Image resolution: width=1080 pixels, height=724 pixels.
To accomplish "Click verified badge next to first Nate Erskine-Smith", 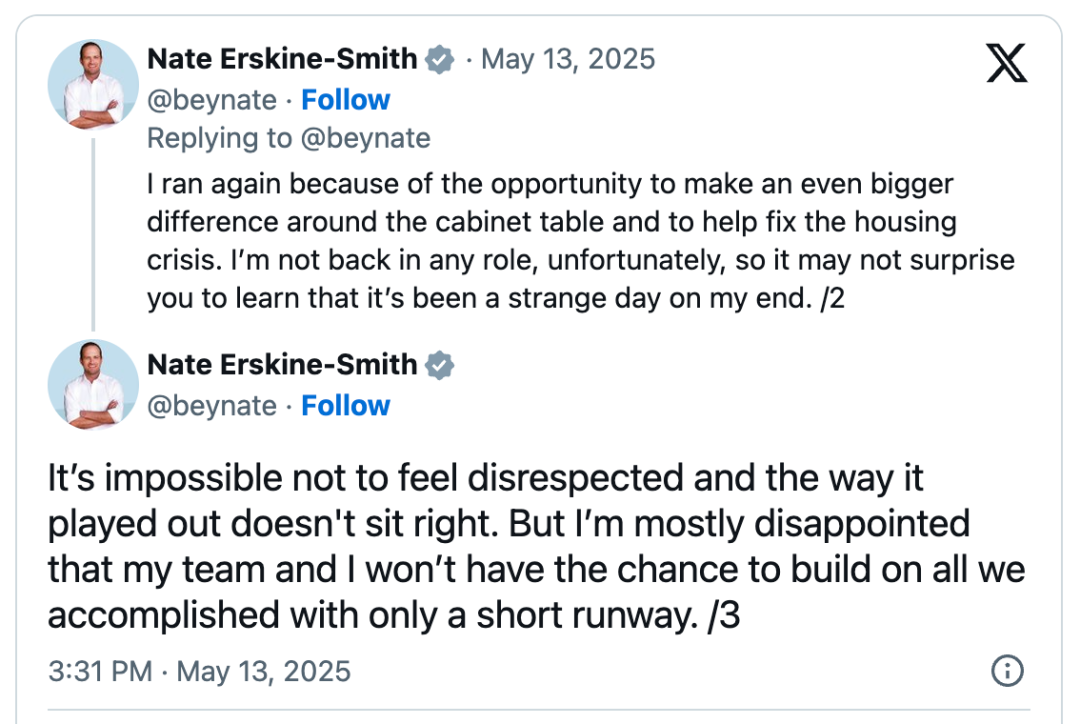I will (x=439, y=59).
